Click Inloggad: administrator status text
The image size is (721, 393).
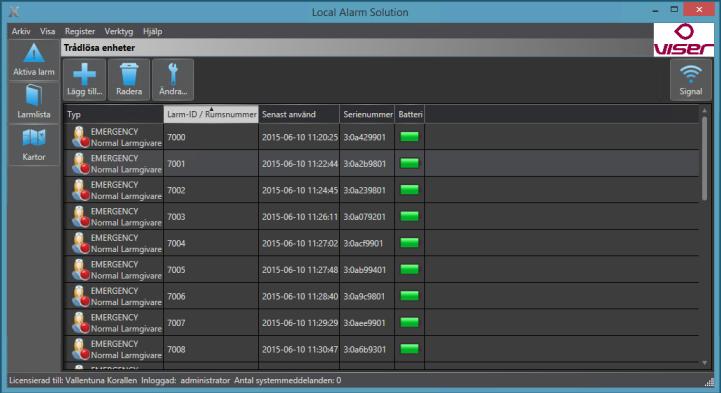[x=185, y=381]
